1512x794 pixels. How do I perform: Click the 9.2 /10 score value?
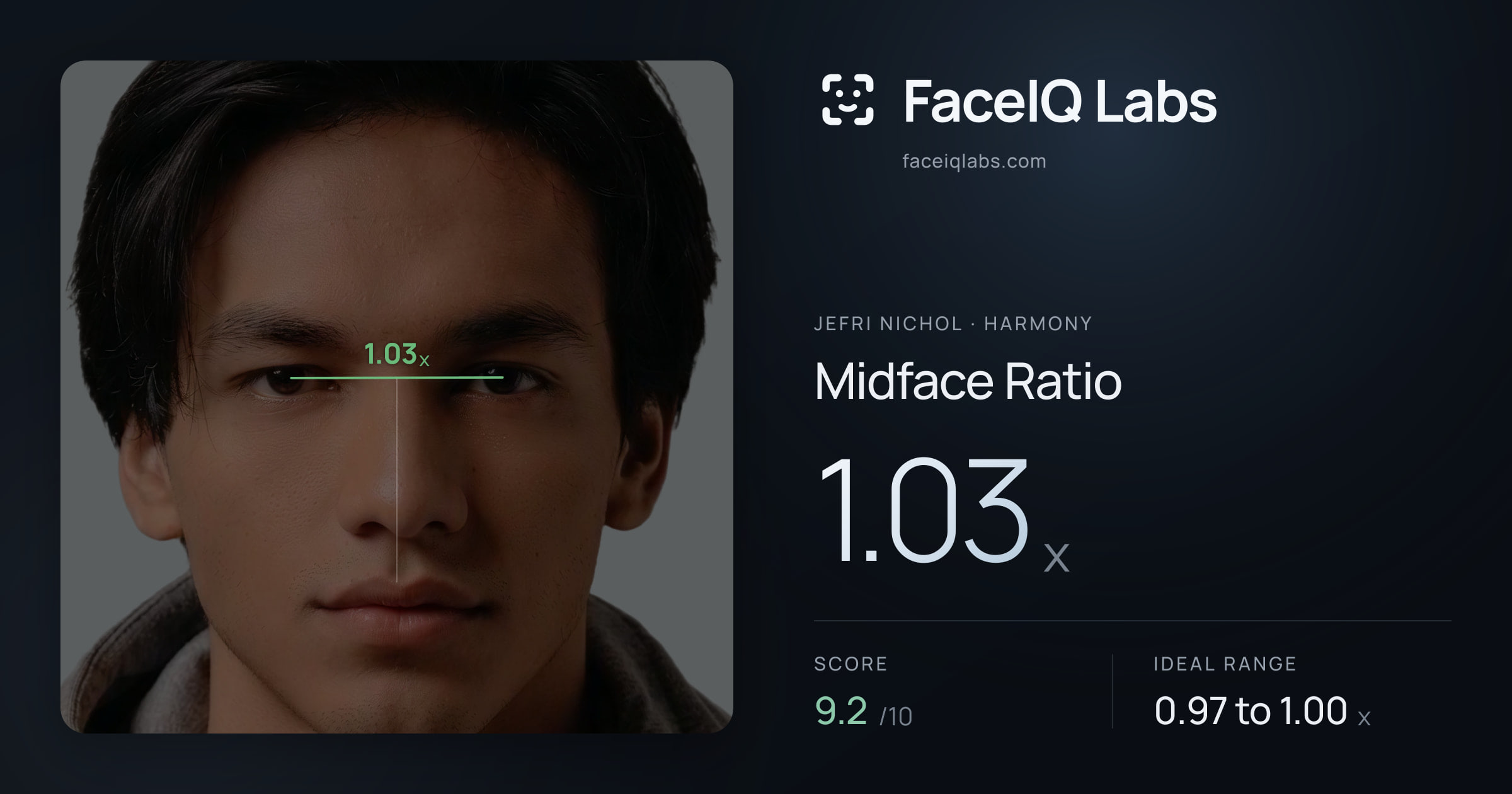click(x=863, y=711)
